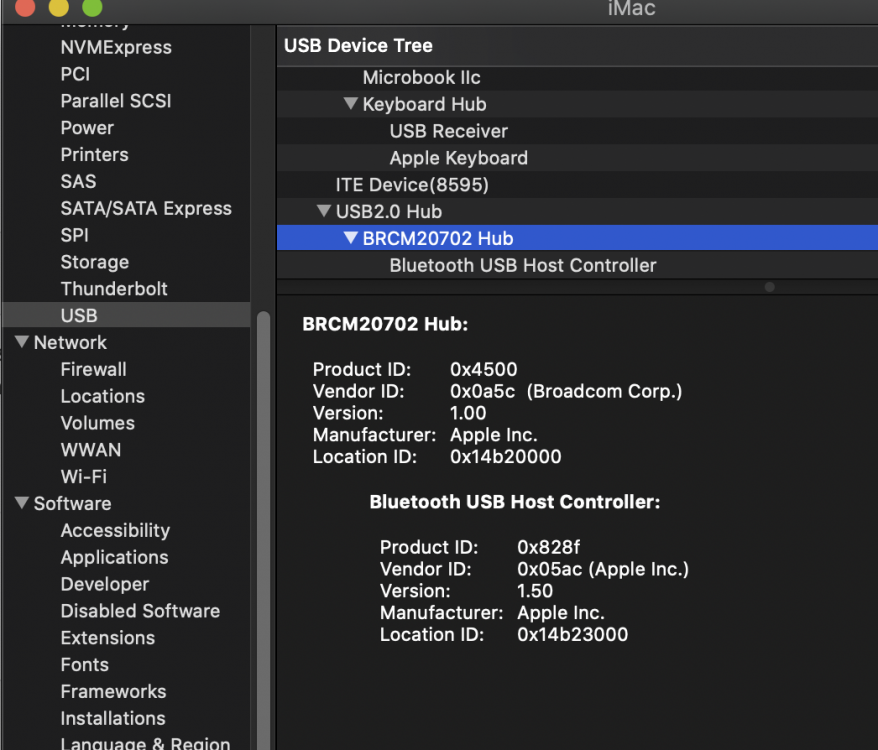Click the Location ID value 0x14b20000
The width and height of the screenshot is (878, 750).
[x=506, y=456]
